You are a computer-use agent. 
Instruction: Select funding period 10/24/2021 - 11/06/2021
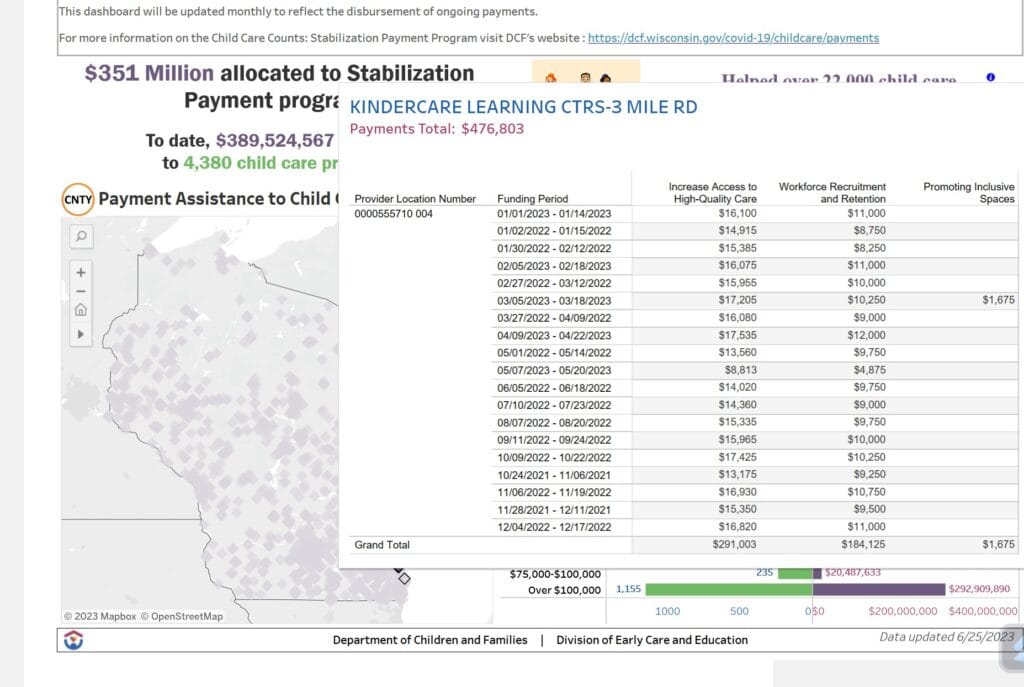click(x=554, y=475)
